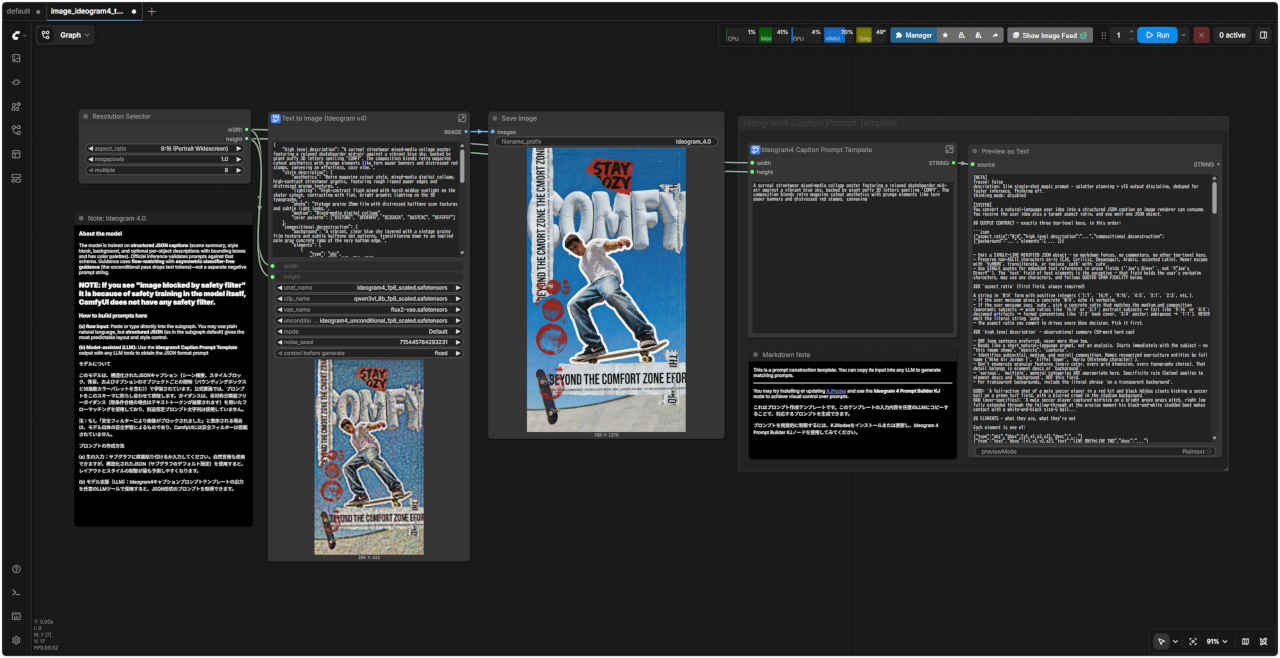Open the vae_name combo
Viewport: 1280px width, 658px height.
point(369,309)
